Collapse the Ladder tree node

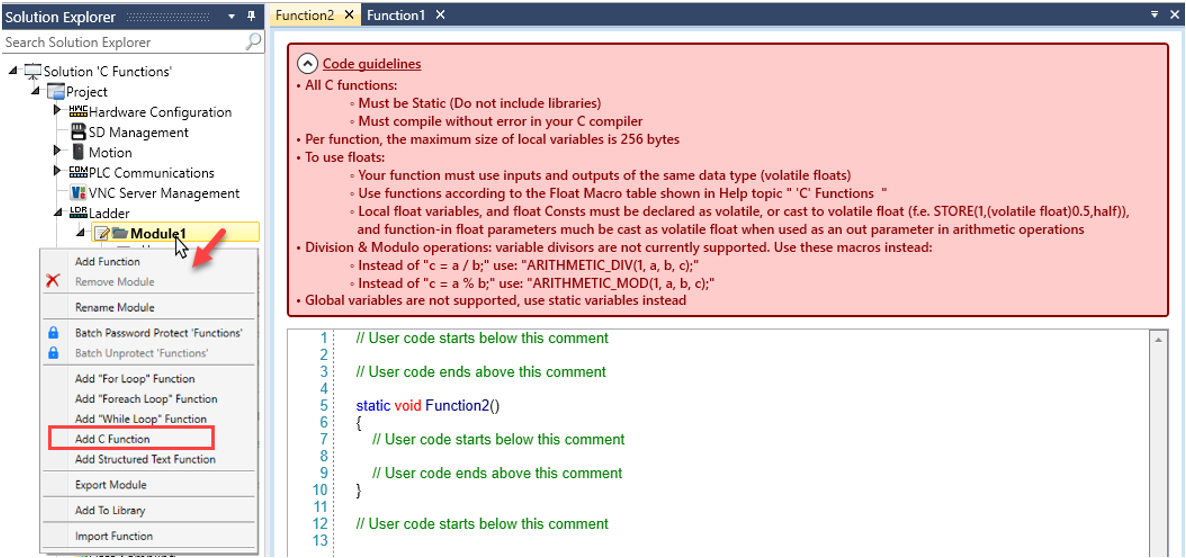click(x=58, y=213)
